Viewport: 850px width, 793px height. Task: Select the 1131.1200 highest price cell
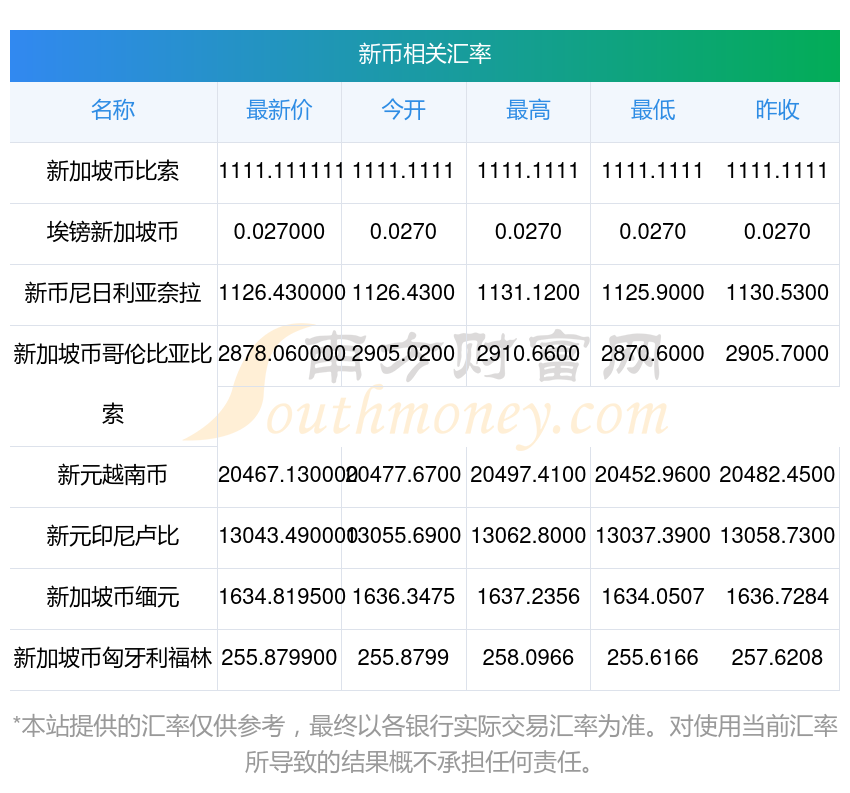point(528,293)
